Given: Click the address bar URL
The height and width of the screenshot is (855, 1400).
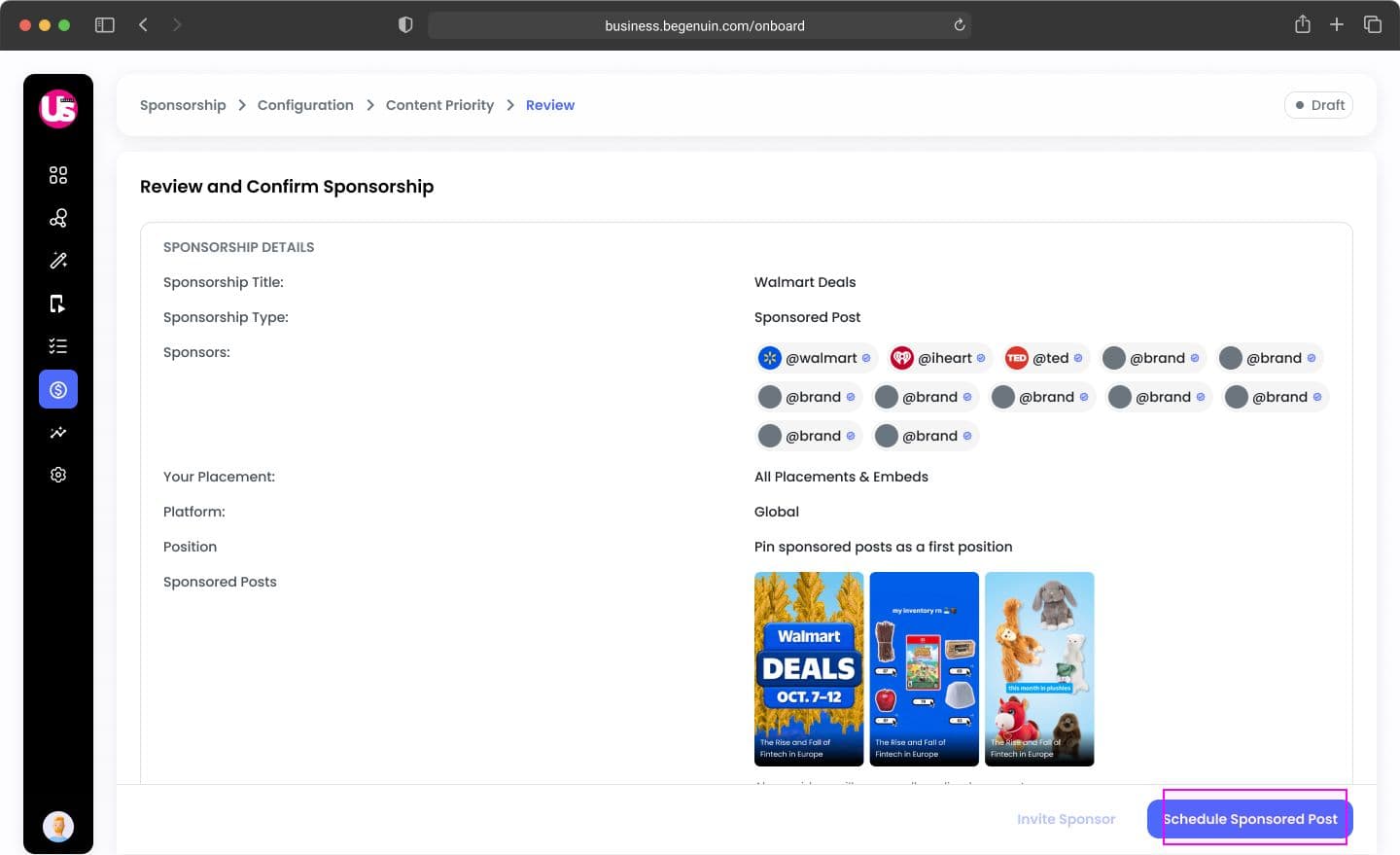Looking at the screenshot, I should [705, 26].
